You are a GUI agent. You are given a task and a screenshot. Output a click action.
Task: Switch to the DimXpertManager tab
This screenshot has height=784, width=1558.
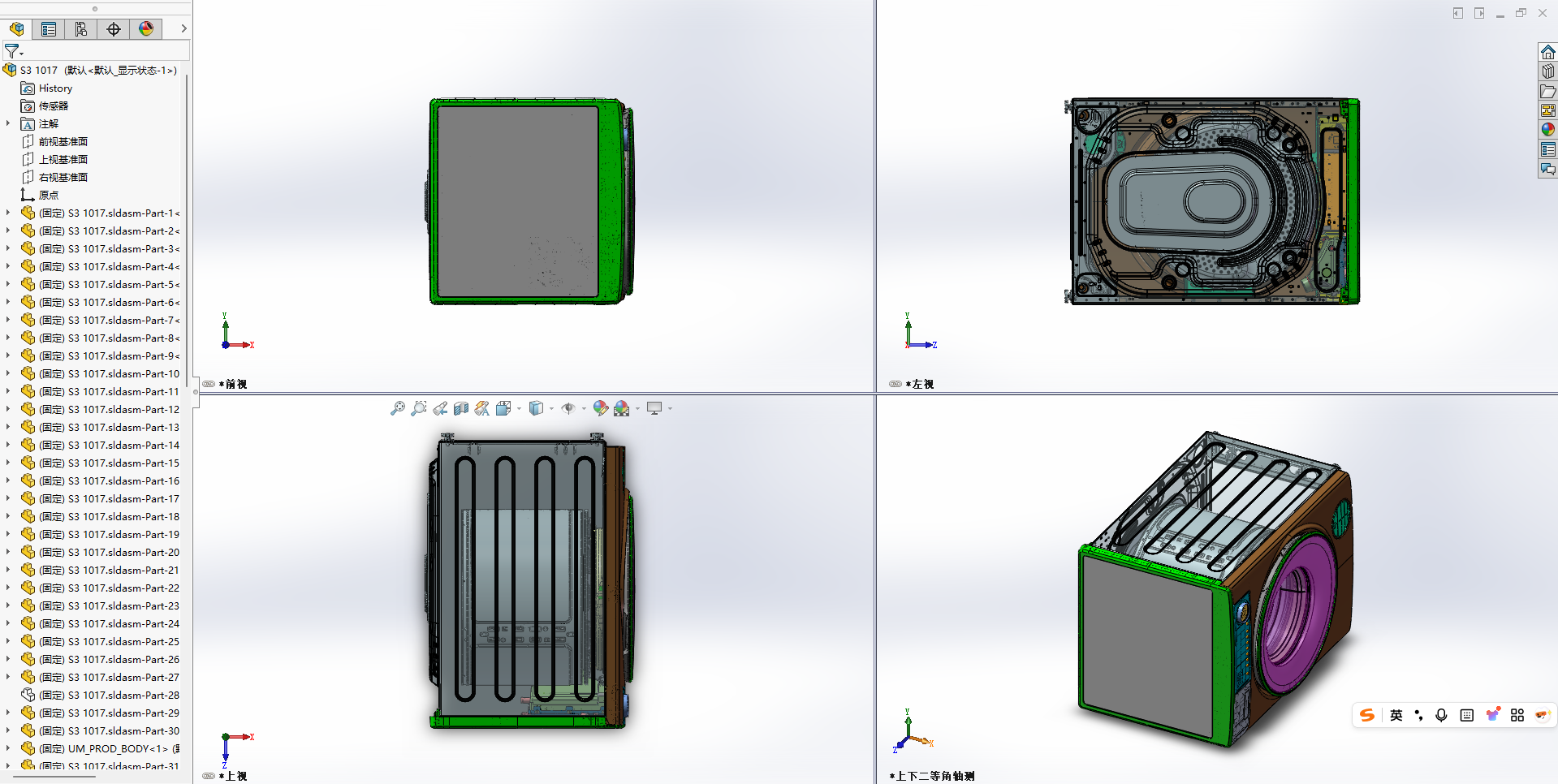[x=114, y=28]
